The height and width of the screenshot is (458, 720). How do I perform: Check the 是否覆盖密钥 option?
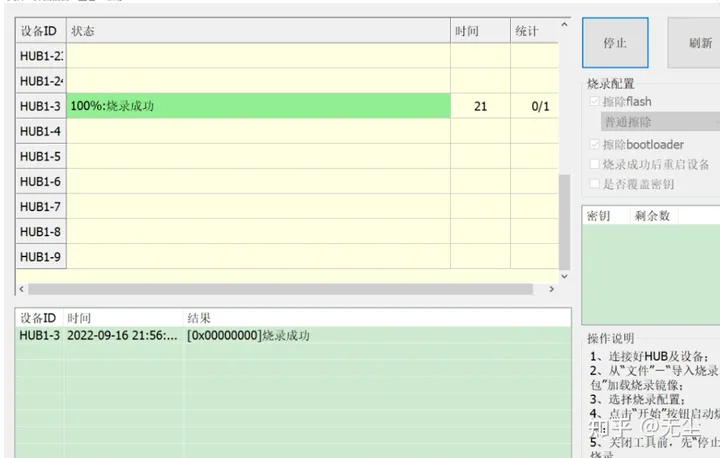click(596, 184)
